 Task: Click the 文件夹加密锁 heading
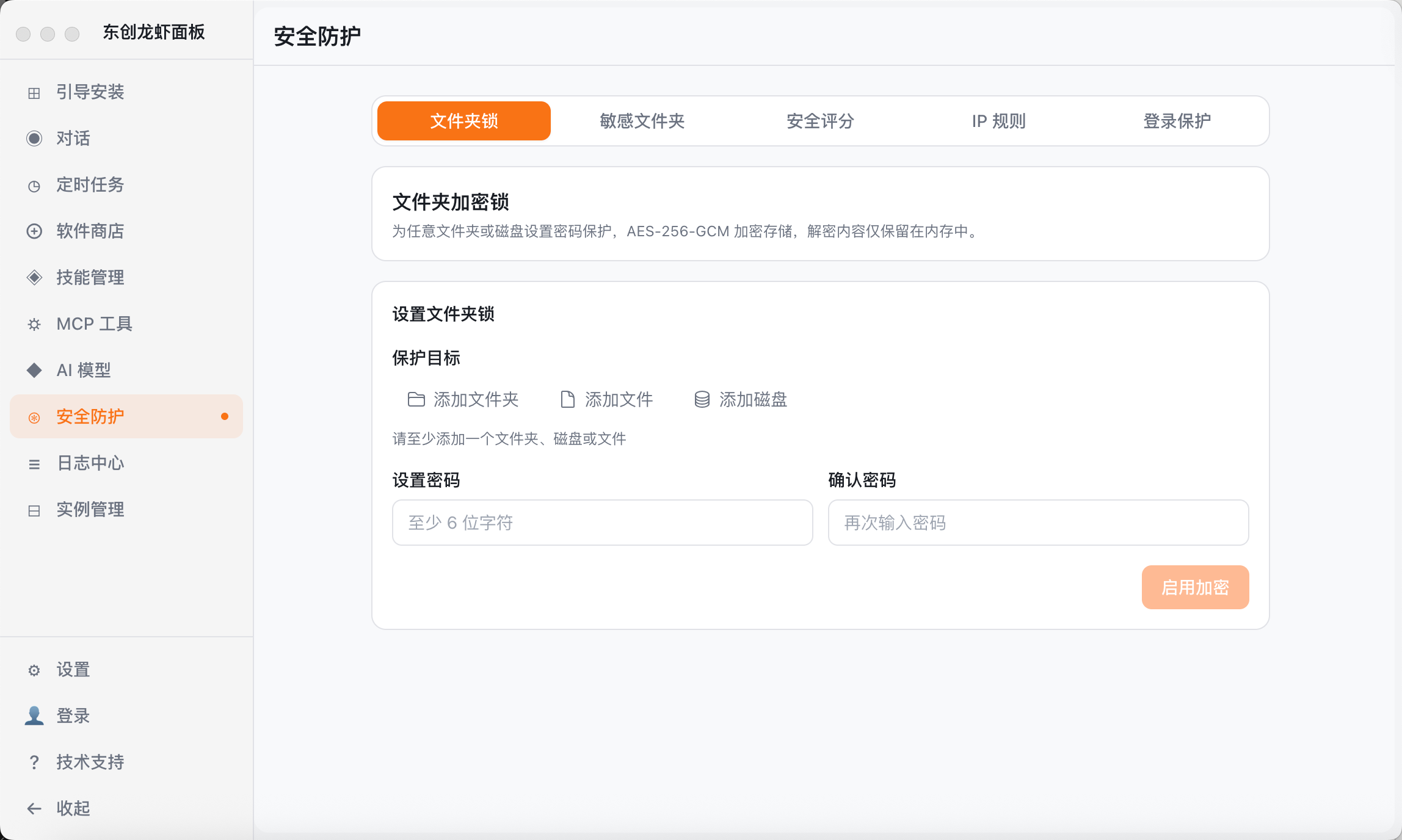point(451,202)
